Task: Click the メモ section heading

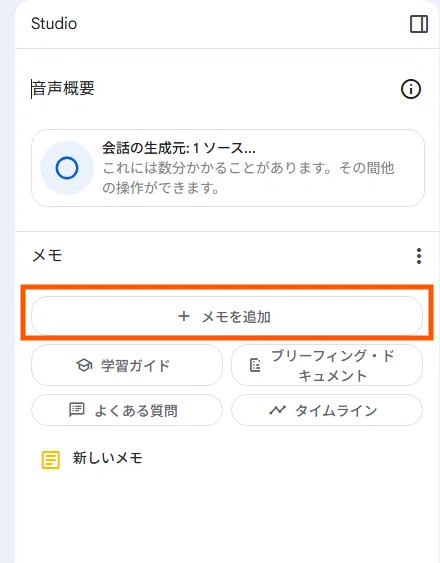Action: coord(47,256)
